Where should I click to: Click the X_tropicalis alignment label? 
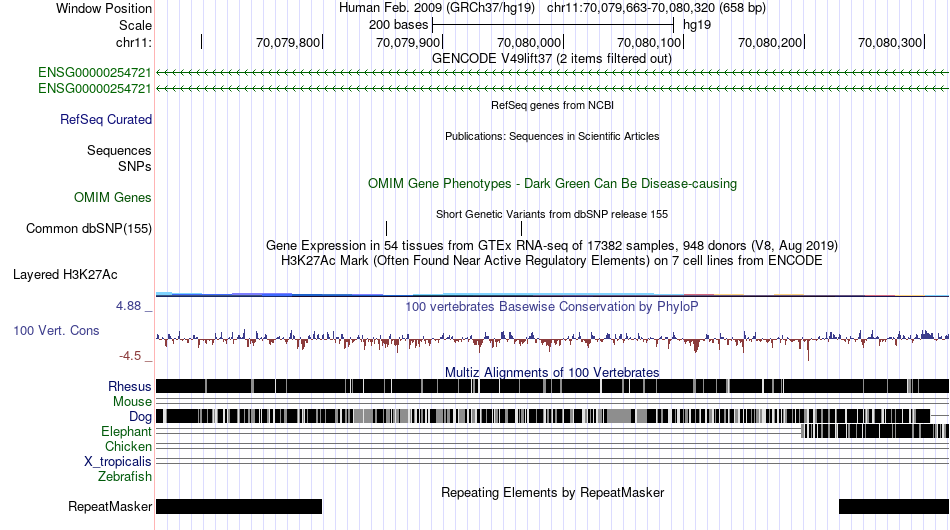coord(118,462)
